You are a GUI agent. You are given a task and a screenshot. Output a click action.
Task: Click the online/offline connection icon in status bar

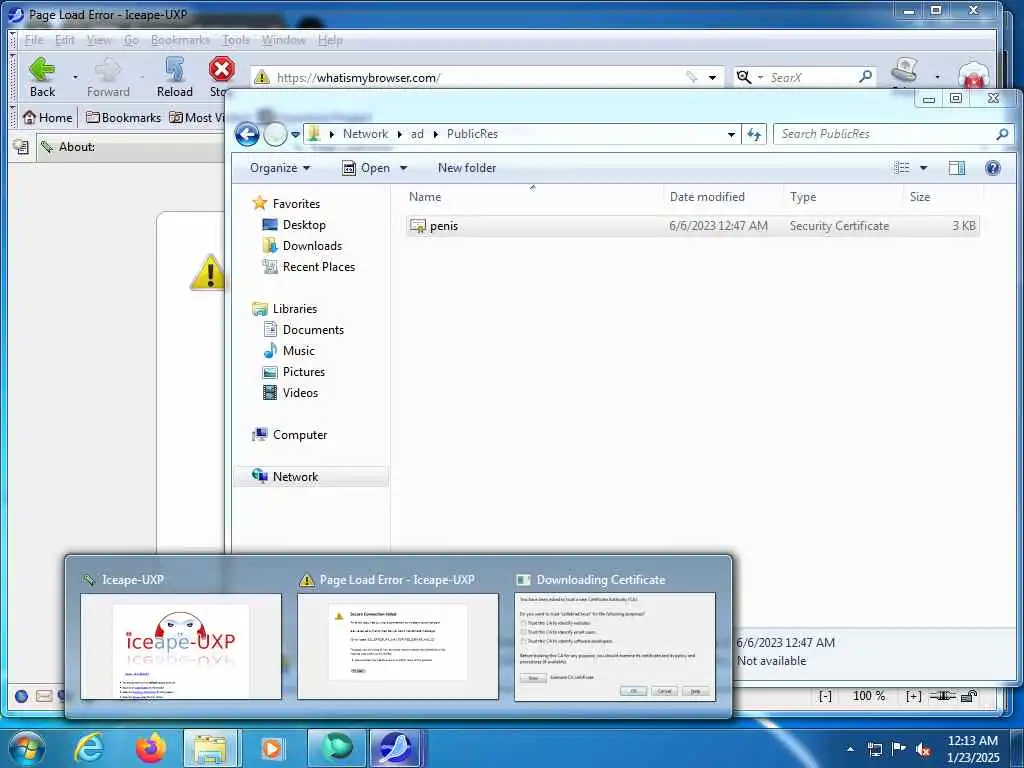(x=942, y=696)
